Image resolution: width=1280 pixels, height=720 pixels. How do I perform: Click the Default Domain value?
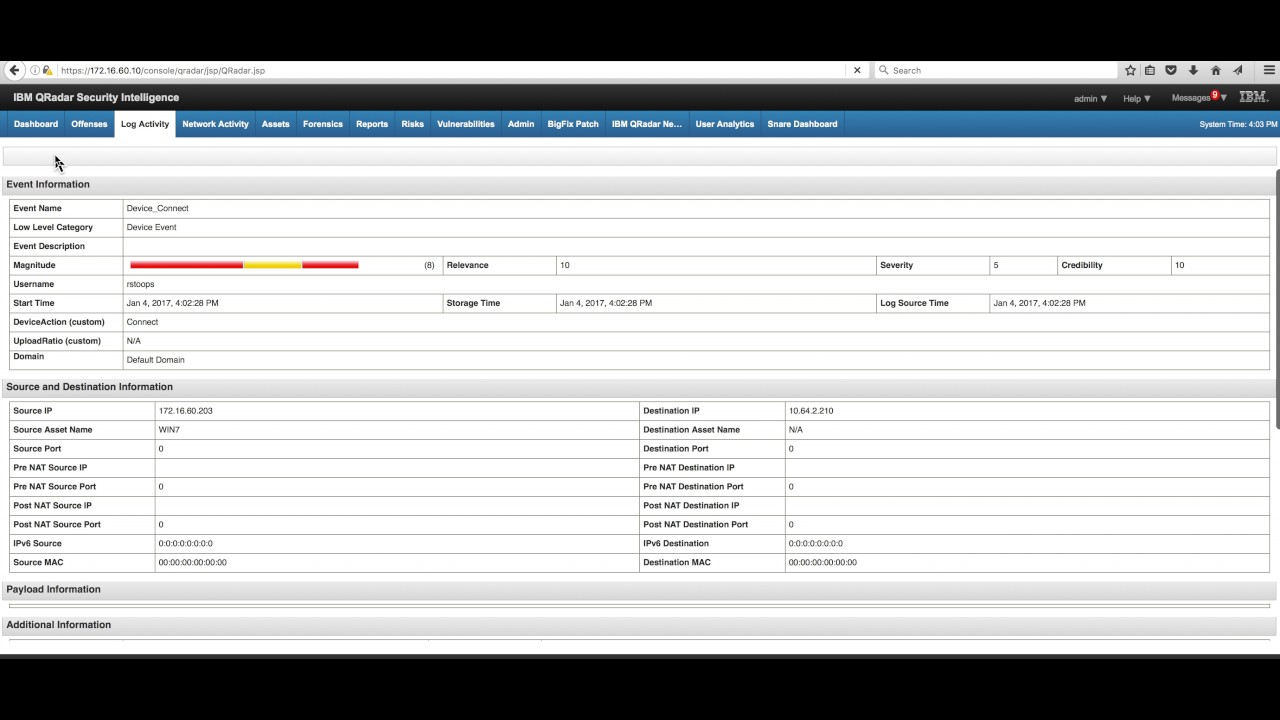pos(155,360)
